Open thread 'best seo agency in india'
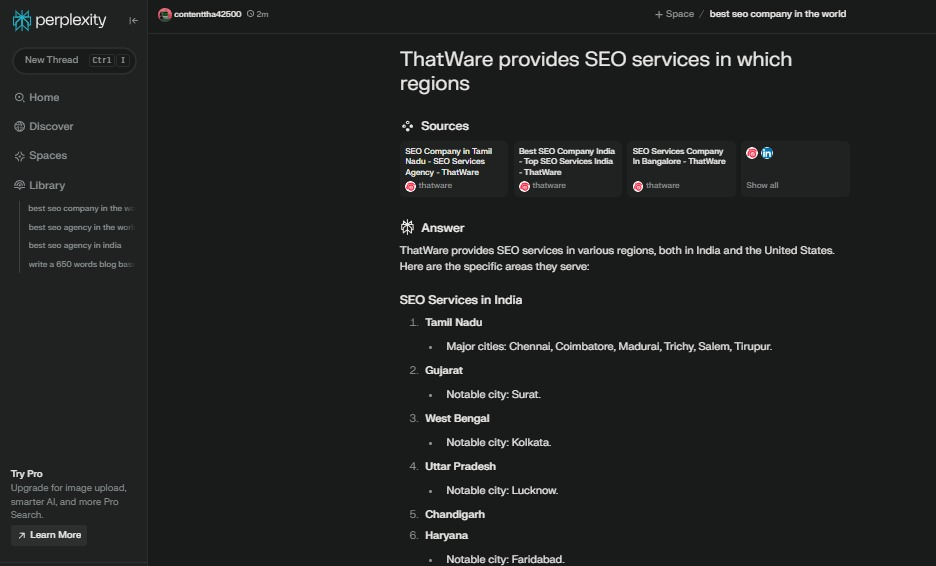This screenshot has height=566, width=936. [x=75, y=245]
